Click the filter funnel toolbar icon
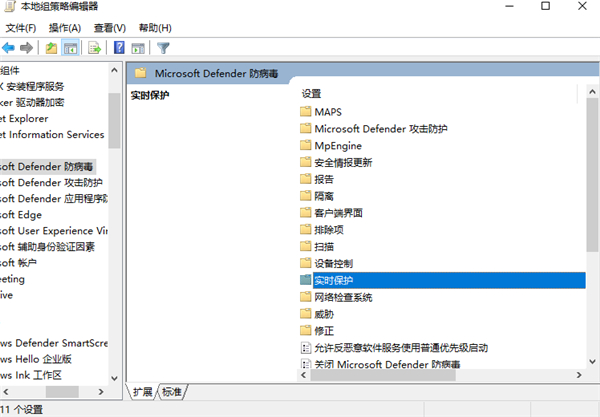The image size is (600, 417). (163, 47)
